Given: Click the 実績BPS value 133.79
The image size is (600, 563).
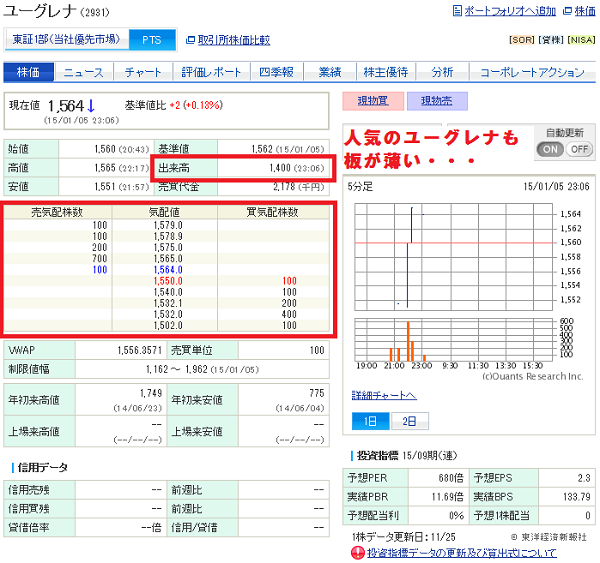Looking at the screenshot, I should [x=577, y=497].
